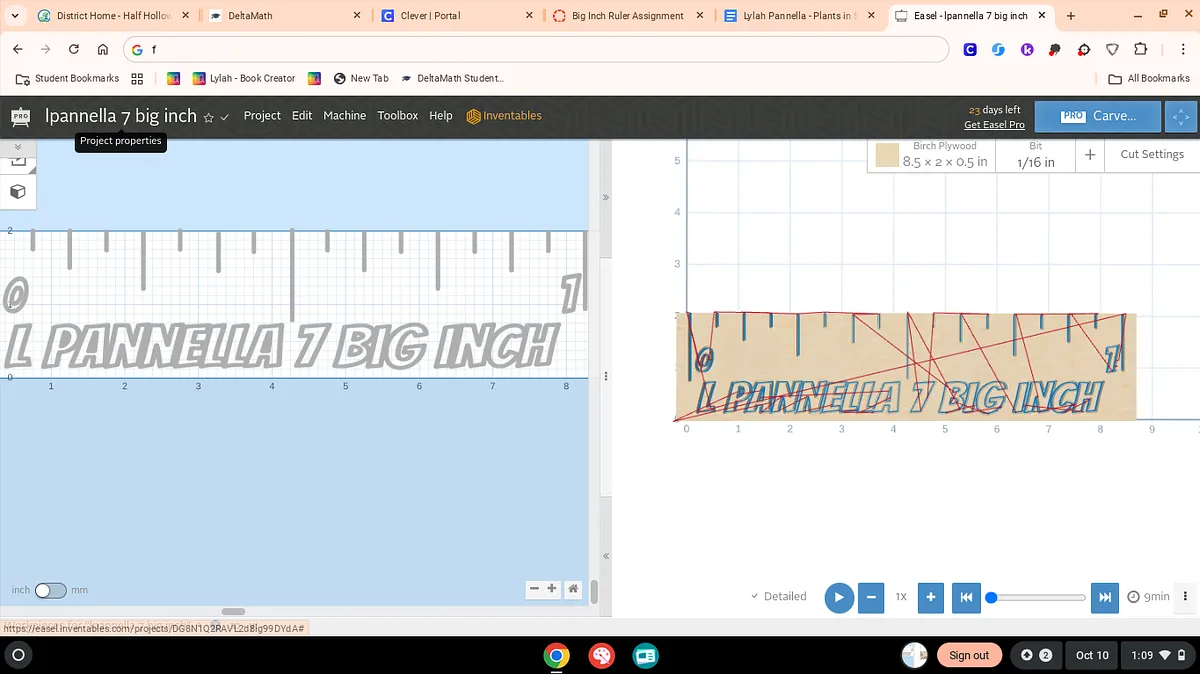Click the simulation progress slider

coord(1036,597)
